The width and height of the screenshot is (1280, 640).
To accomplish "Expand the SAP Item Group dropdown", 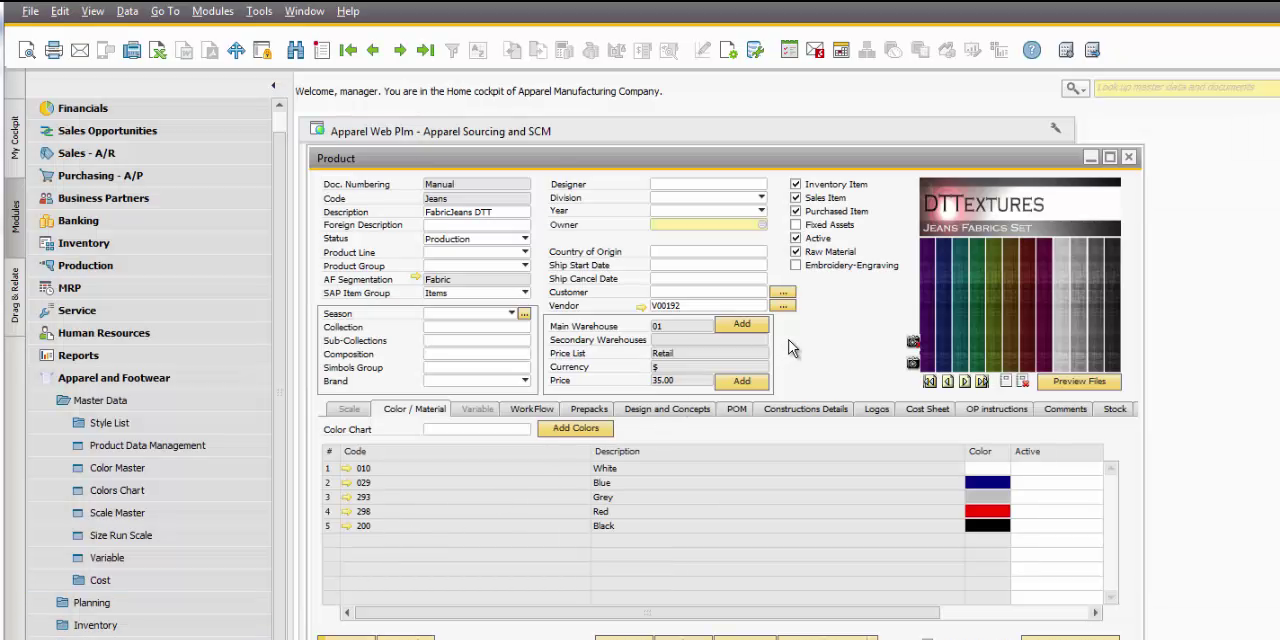I will tap(524, 293).
